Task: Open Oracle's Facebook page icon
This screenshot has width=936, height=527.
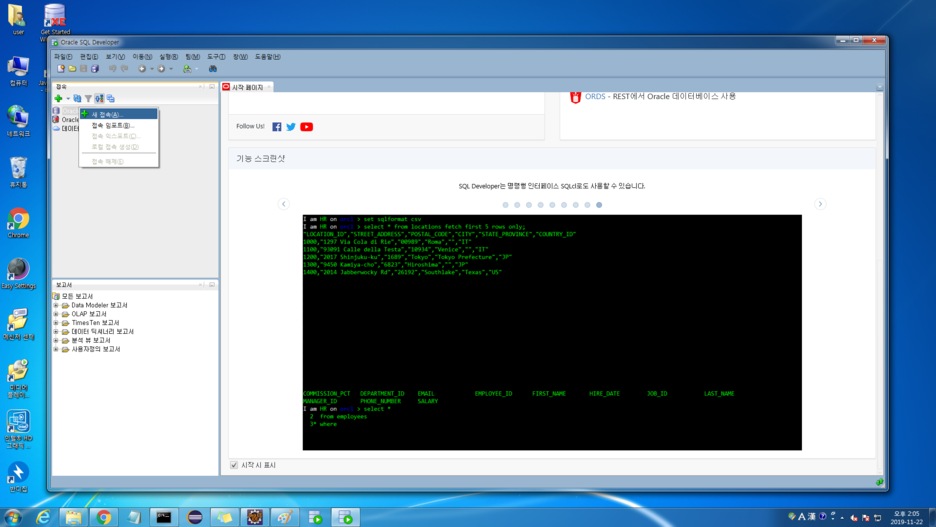Action: pos(276,127)
